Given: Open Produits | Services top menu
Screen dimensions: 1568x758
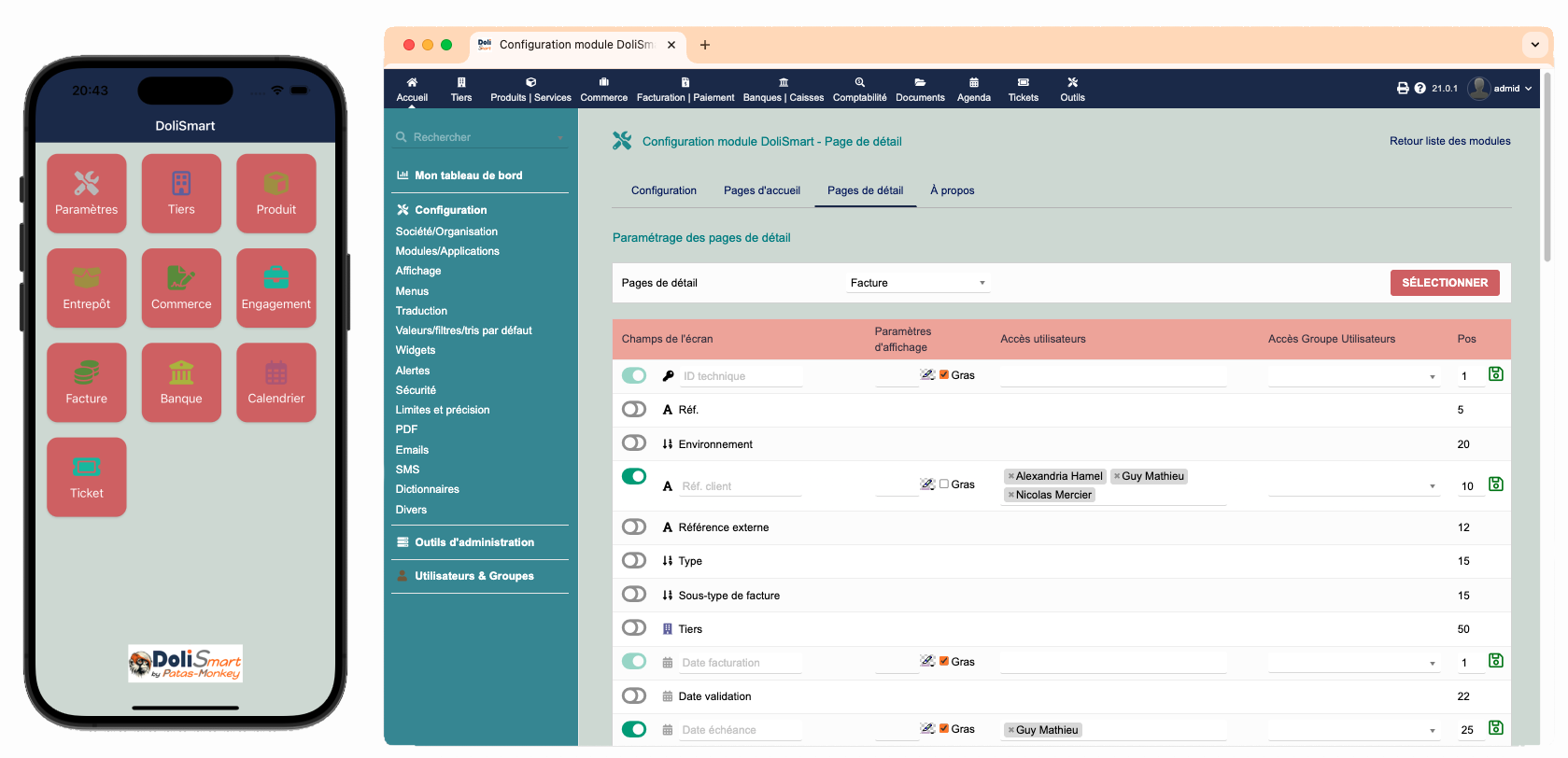Looking at the screenshot, I should (x=530, y=89).
